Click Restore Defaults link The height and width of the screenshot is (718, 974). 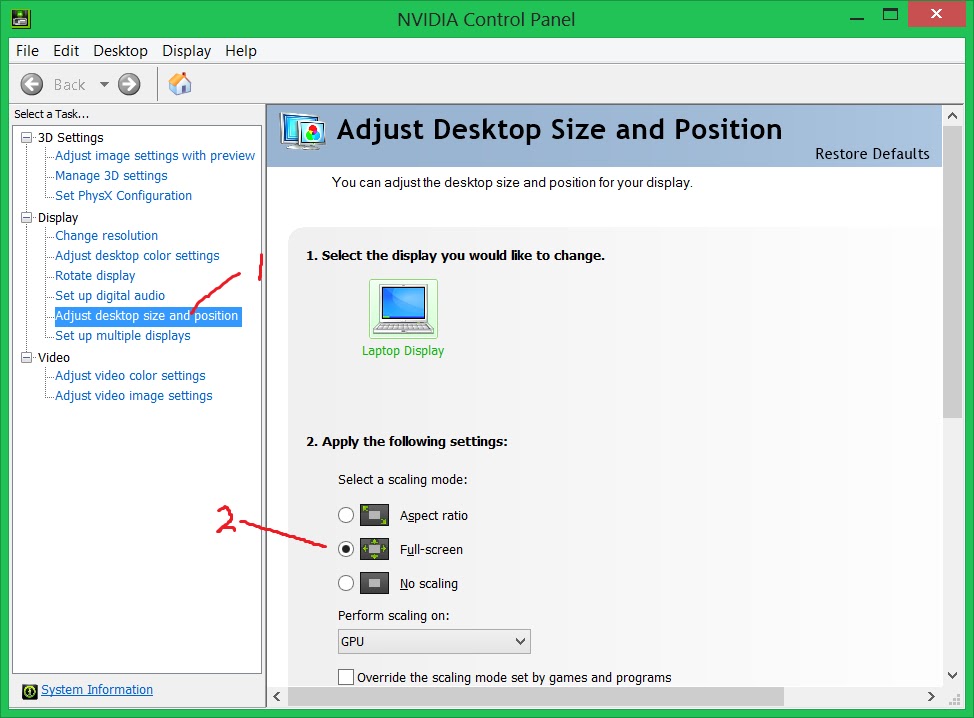click(x=872, y=153)
